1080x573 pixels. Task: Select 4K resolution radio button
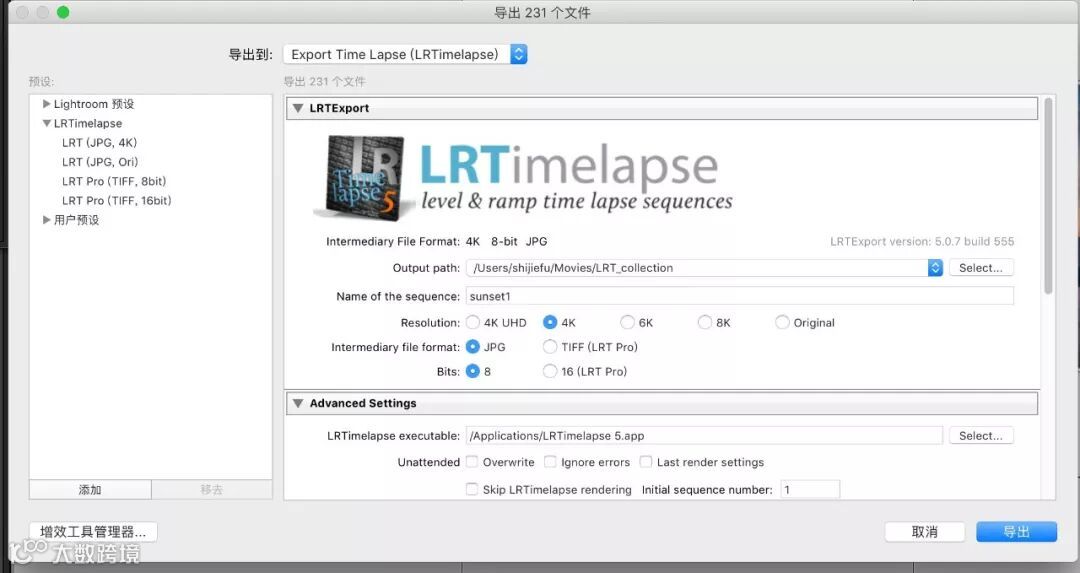[550, 322]
